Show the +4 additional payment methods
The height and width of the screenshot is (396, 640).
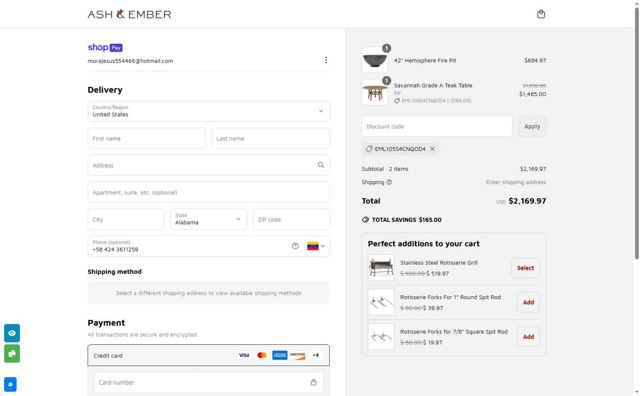[x=316, y=355]
